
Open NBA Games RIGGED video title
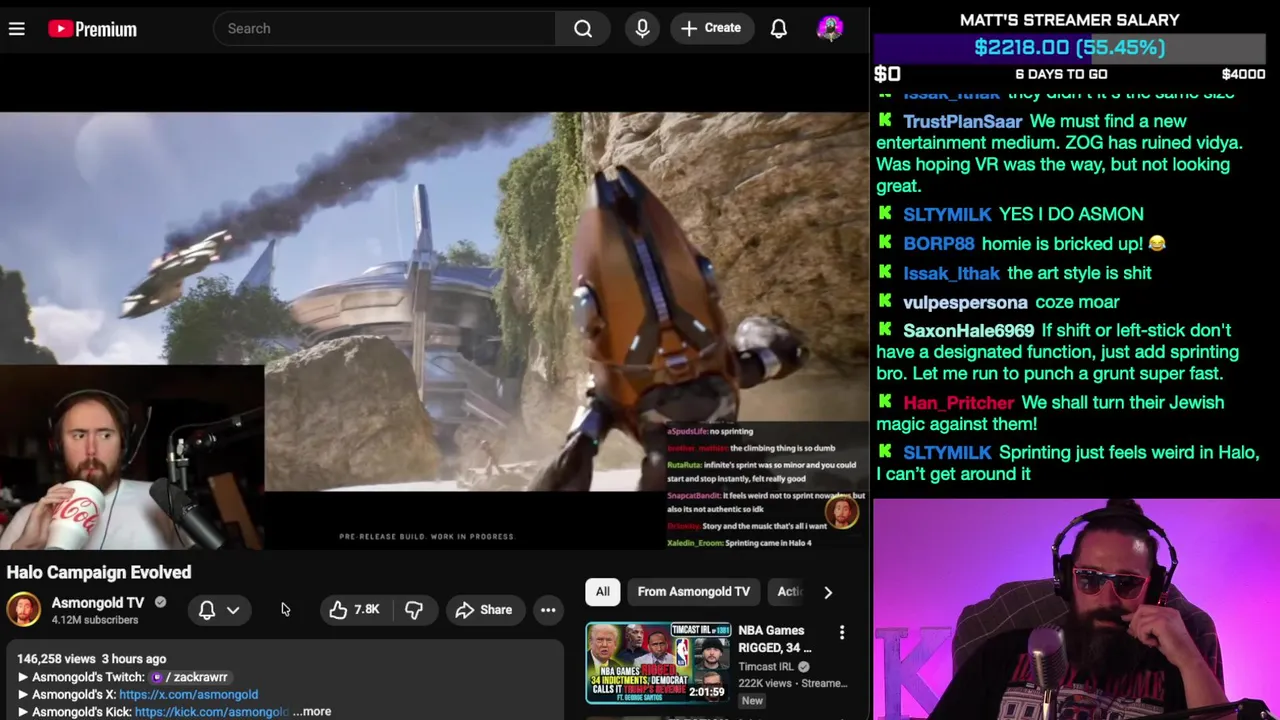tap(774, 639)
